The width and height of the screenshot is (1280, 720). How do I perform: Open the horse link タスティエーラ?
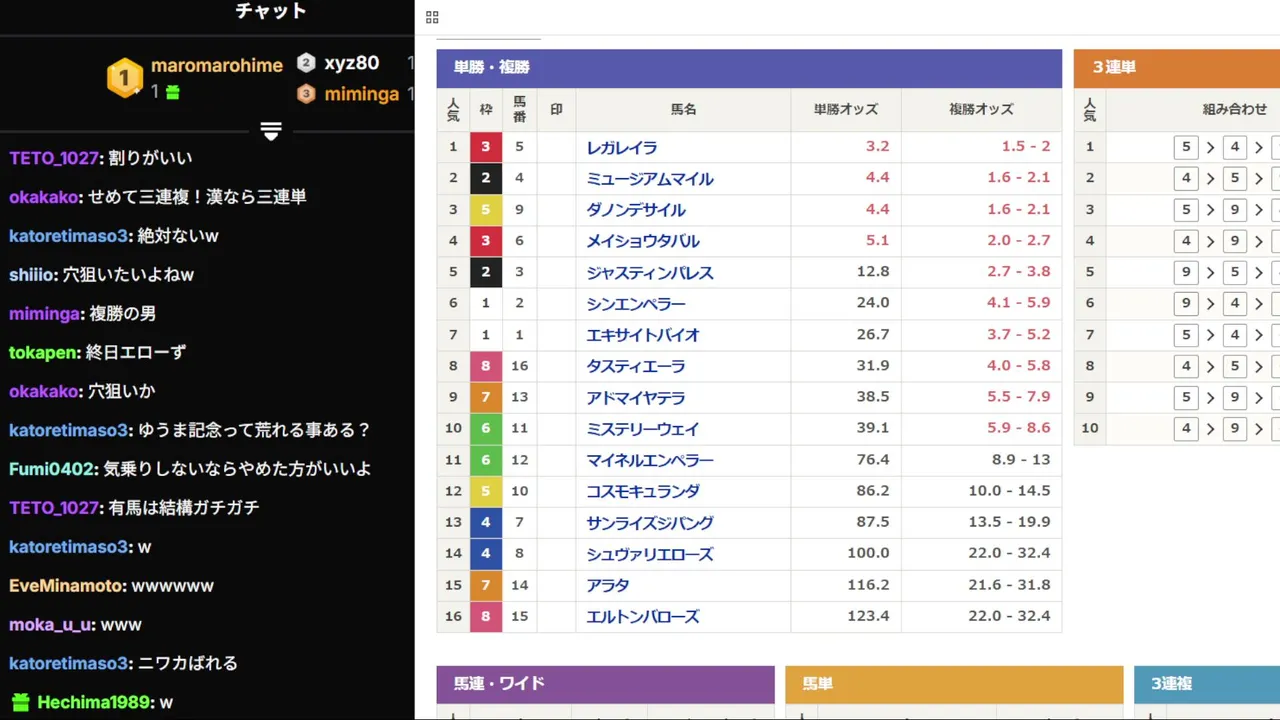click(636, 367)
